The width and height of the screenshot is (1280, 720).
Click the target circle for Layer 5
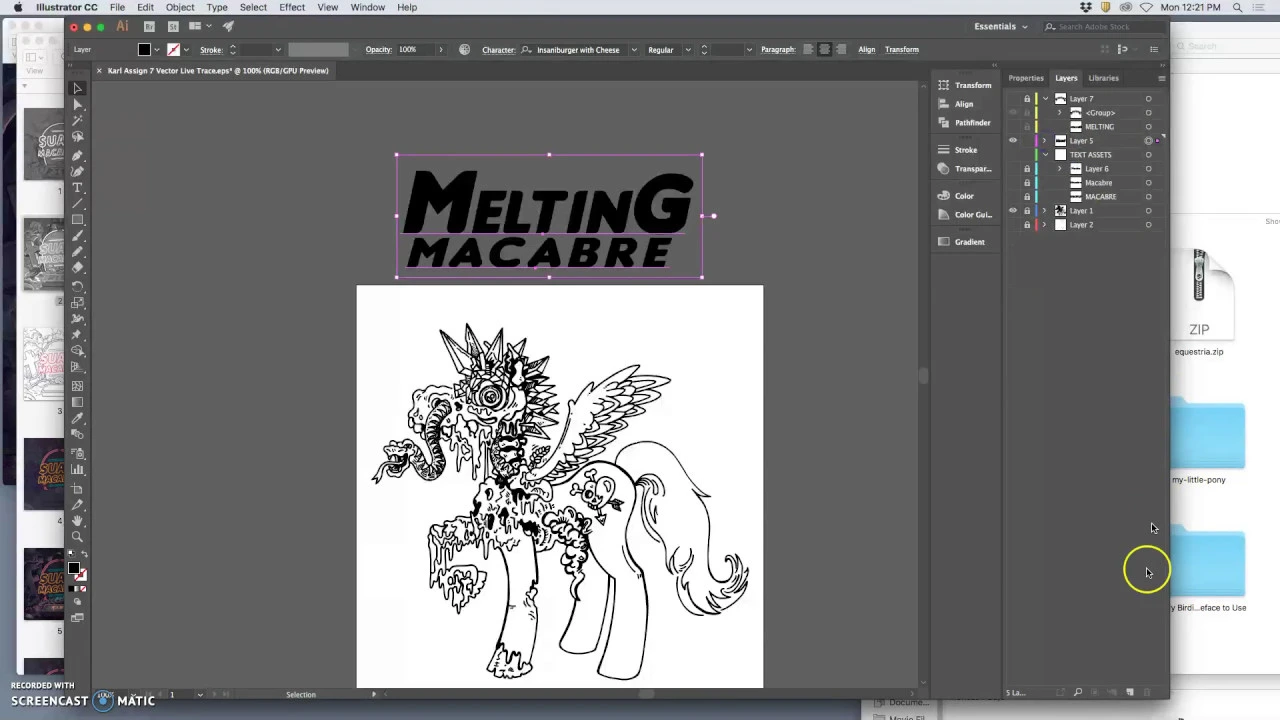1148,141
